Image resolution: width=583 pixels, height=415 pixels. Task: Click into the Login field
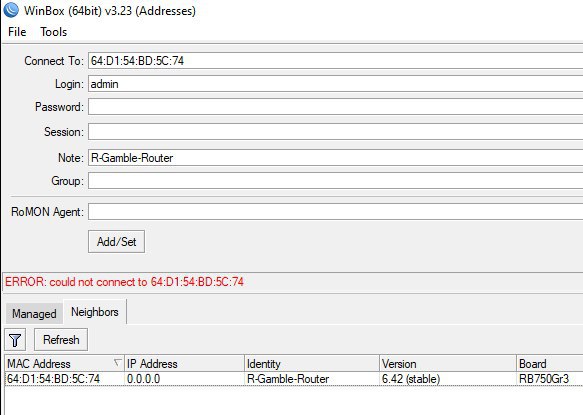tap(335, 84)
